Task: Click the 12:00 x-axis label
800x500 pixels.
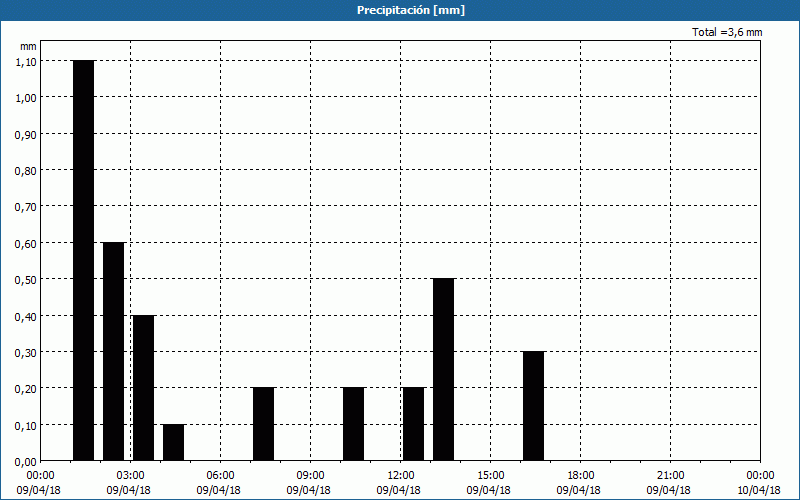Action: click(x=401, y=476)
